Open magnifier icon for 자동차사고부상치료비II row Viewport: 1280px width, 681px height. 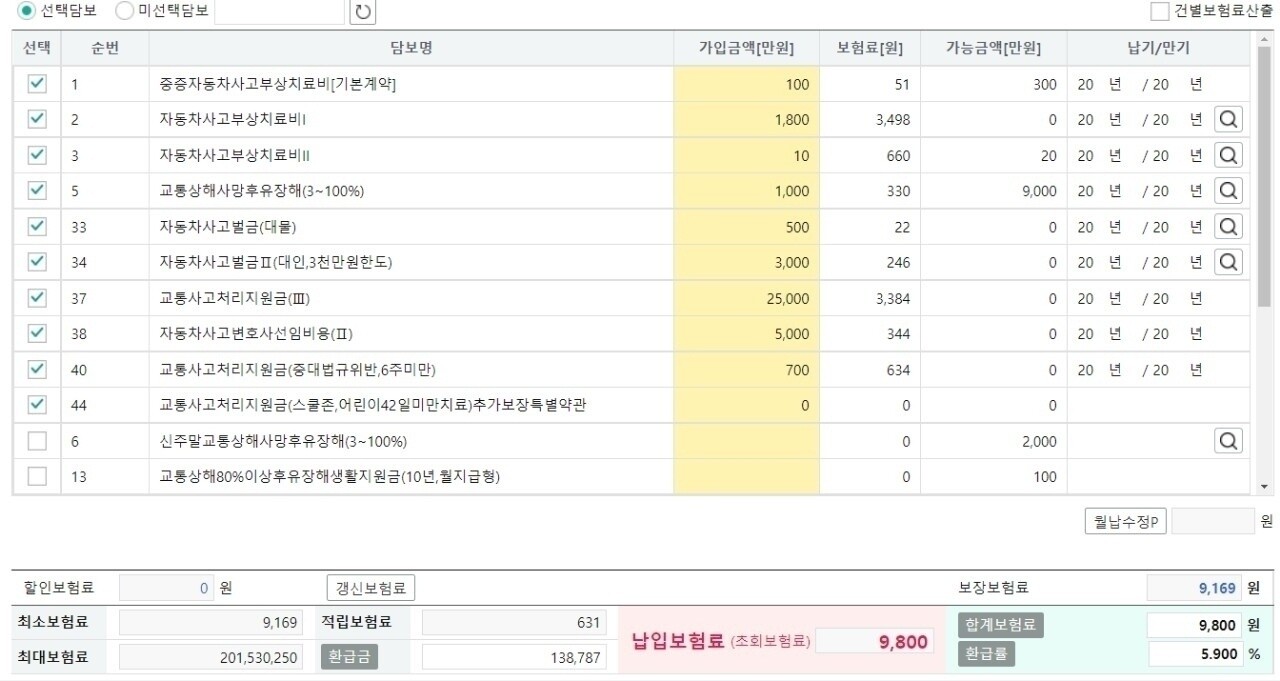[1228, 155]
